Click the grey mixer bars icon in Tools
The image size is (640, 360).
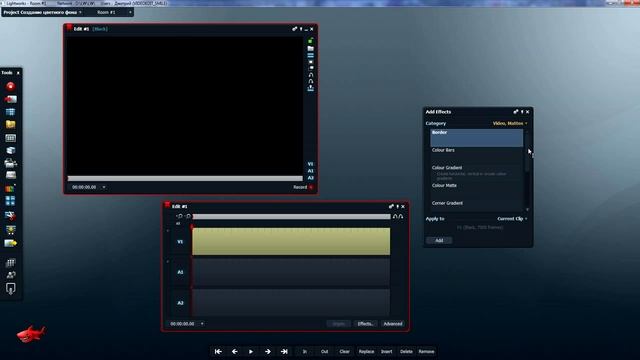11,262
